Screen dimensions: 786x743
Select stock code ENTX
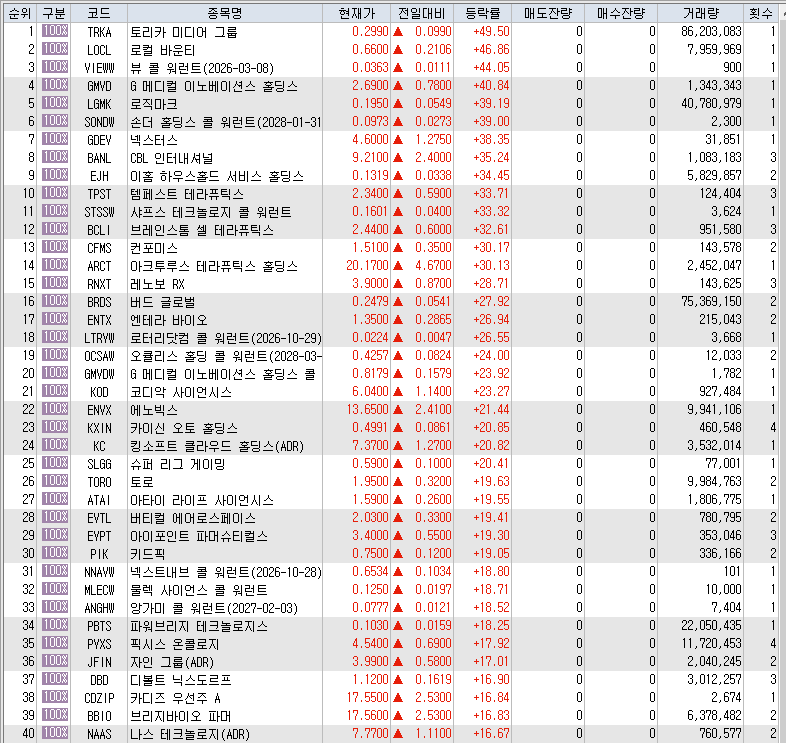pyautogui.click(x=99, y=320)
